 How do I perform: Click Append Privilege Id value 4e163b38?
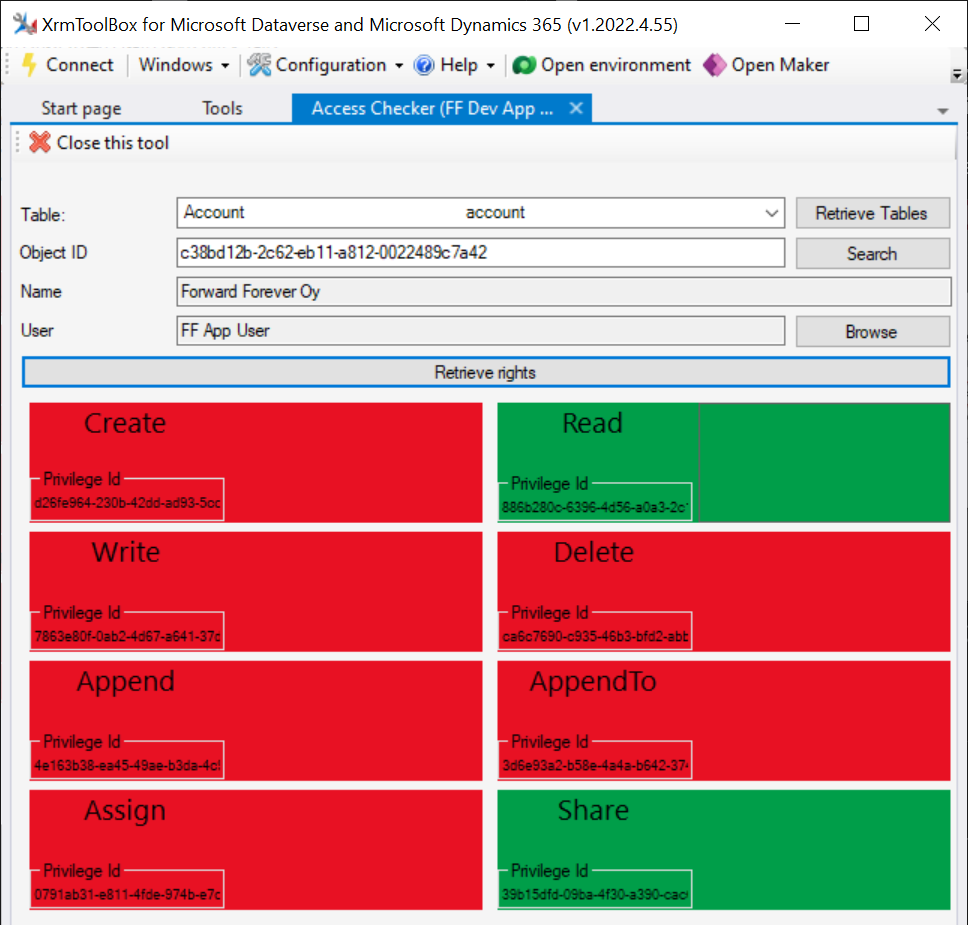click(x=128, y=766)
